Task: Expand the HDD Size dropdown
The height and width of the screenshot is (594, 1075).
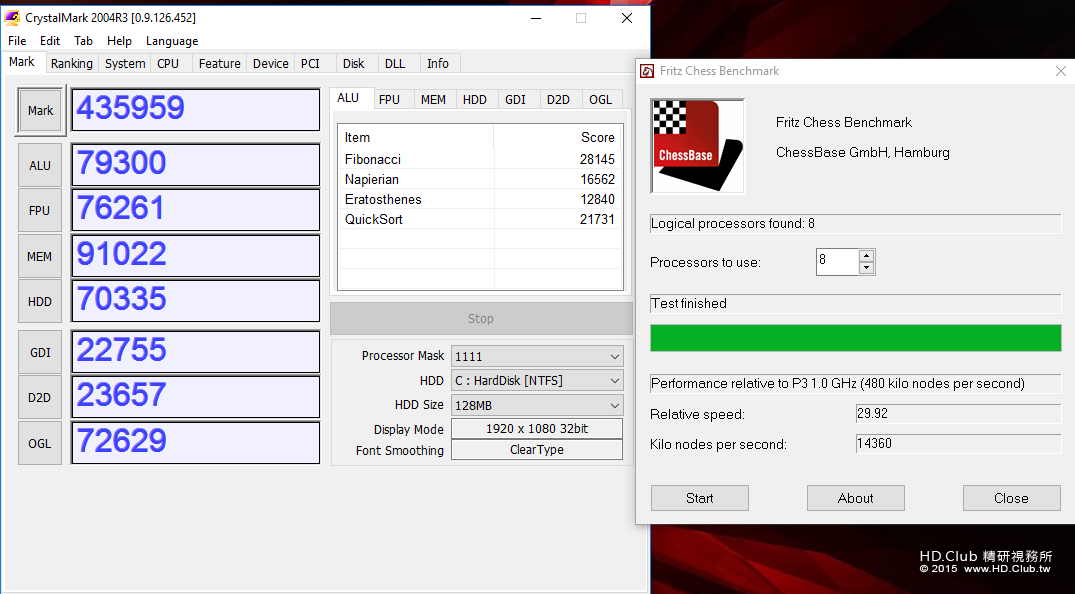Action: click(537, 405)
